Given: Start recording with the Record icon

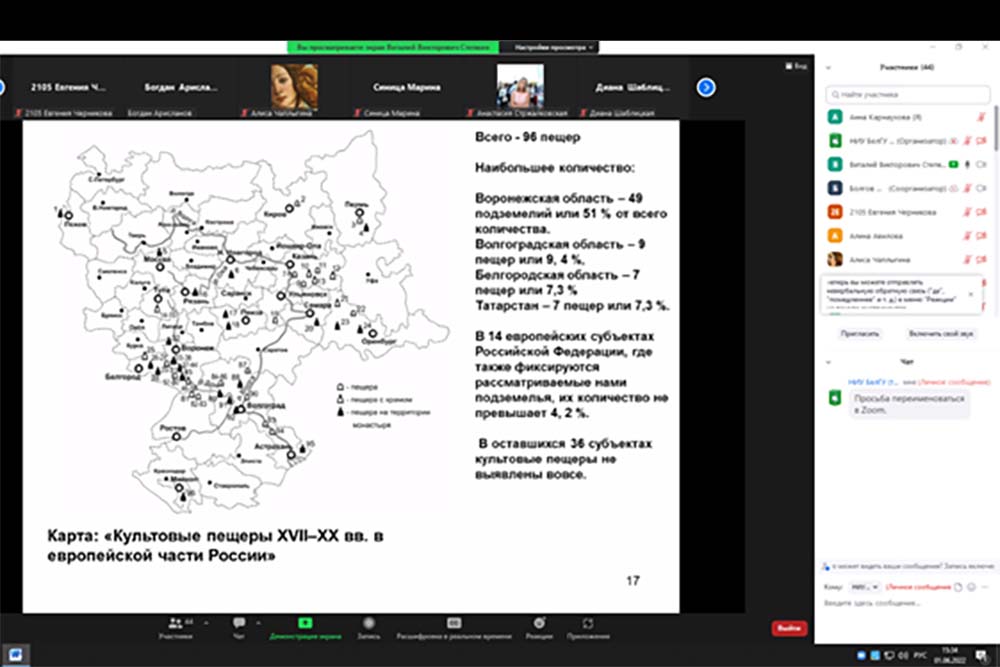Looking at the screenshot, I should pos(369,624).
